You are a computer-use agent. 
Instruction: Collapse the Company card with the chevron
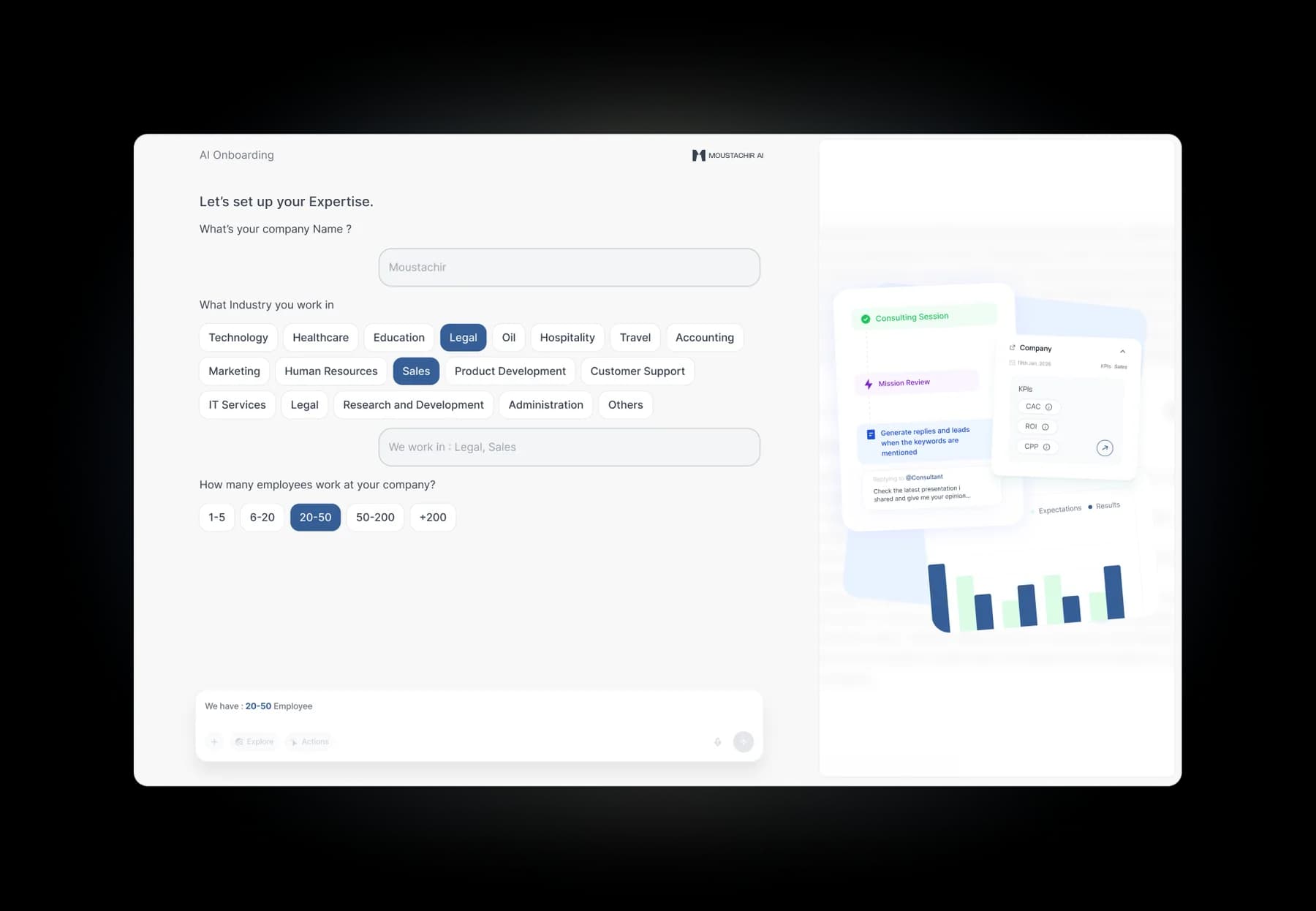(1122, 352)
